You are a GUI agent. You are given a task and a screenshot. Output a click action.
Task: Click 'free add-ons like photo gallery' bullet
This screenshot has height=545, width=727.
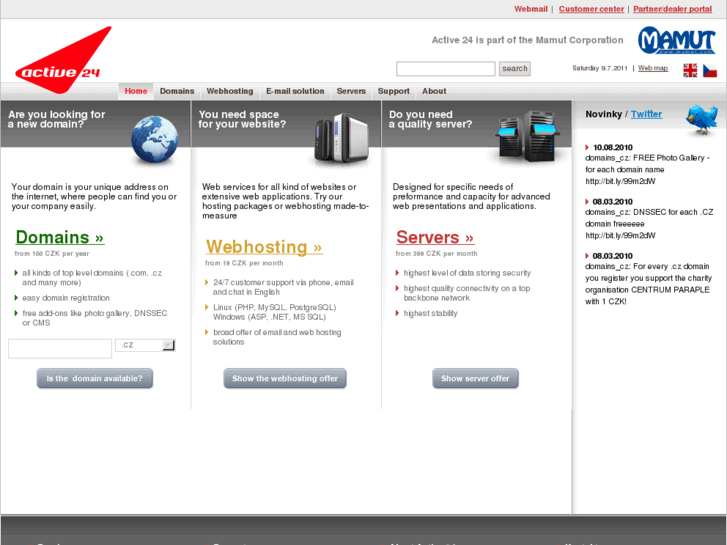(95, 318)
